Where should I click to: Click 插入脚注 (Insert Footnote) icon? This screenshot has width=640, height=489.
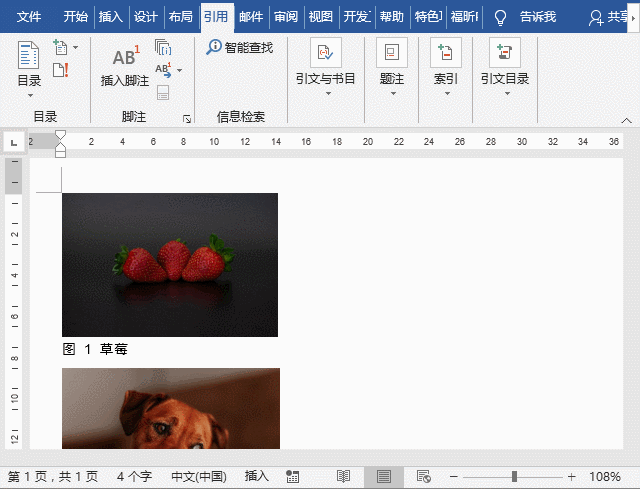tap(125, 65)
